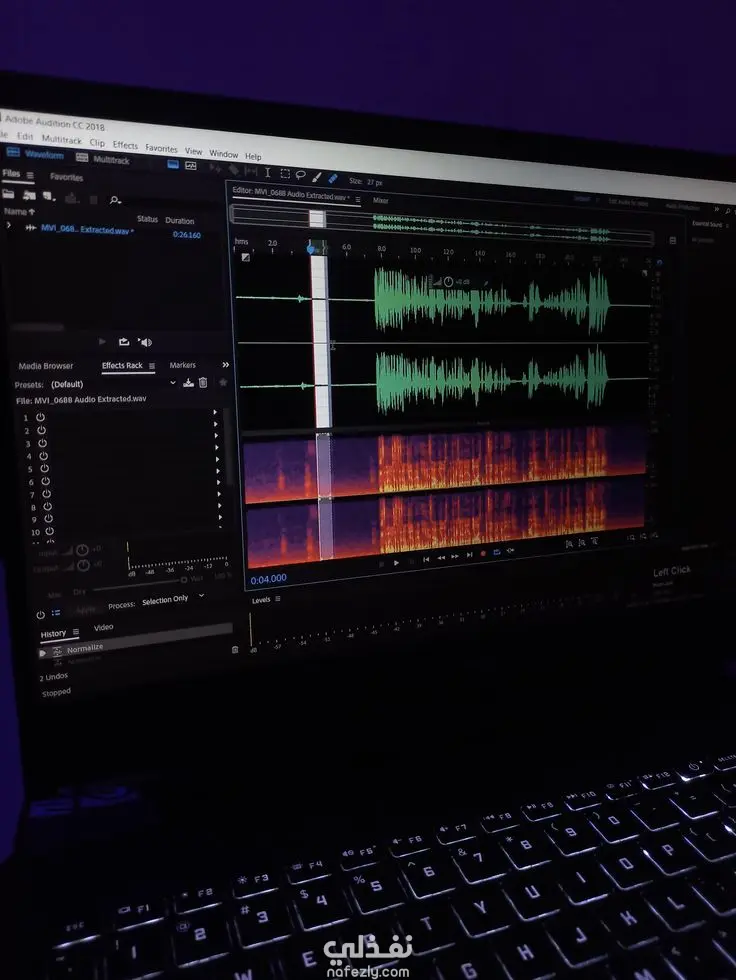Screen dimensions: 736x980
Task: Show the Spectral Frequency Display toolbar icon
Action: point(173,164)
